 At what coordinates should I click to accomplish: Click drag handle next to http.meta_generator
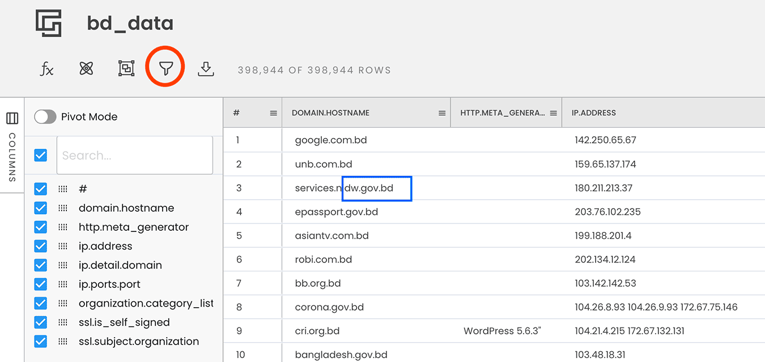tap(62, 227)
